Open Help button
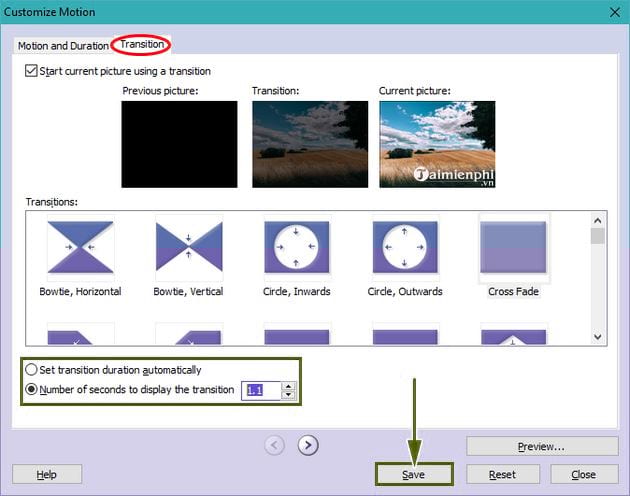The width and height of the screenshot is (630, 496). tap(47, 475)
